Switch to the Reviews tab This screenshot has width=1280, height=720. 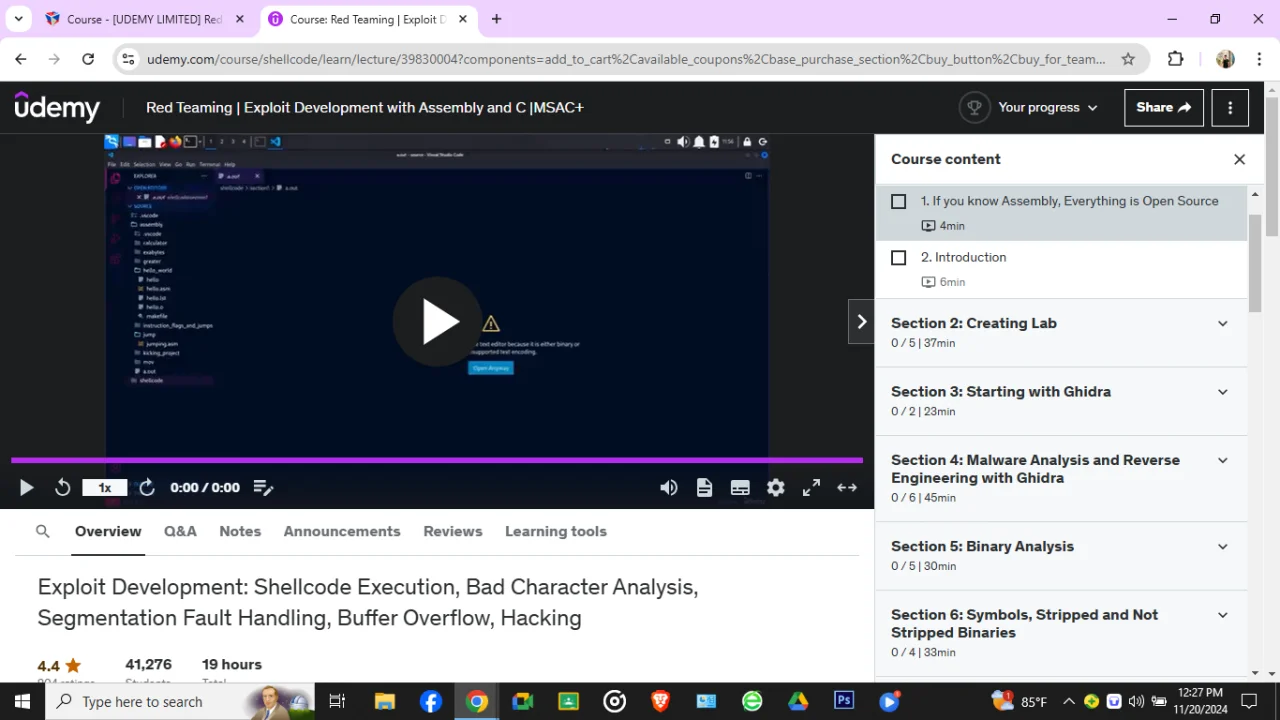pyautogui.click(x=453, y=531)
